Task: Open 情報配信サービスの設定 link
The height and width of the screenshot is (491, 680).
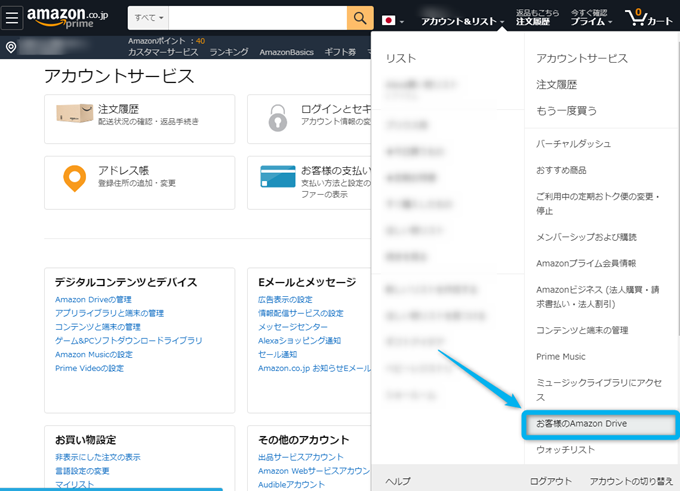Action: [x=301, y=313]
